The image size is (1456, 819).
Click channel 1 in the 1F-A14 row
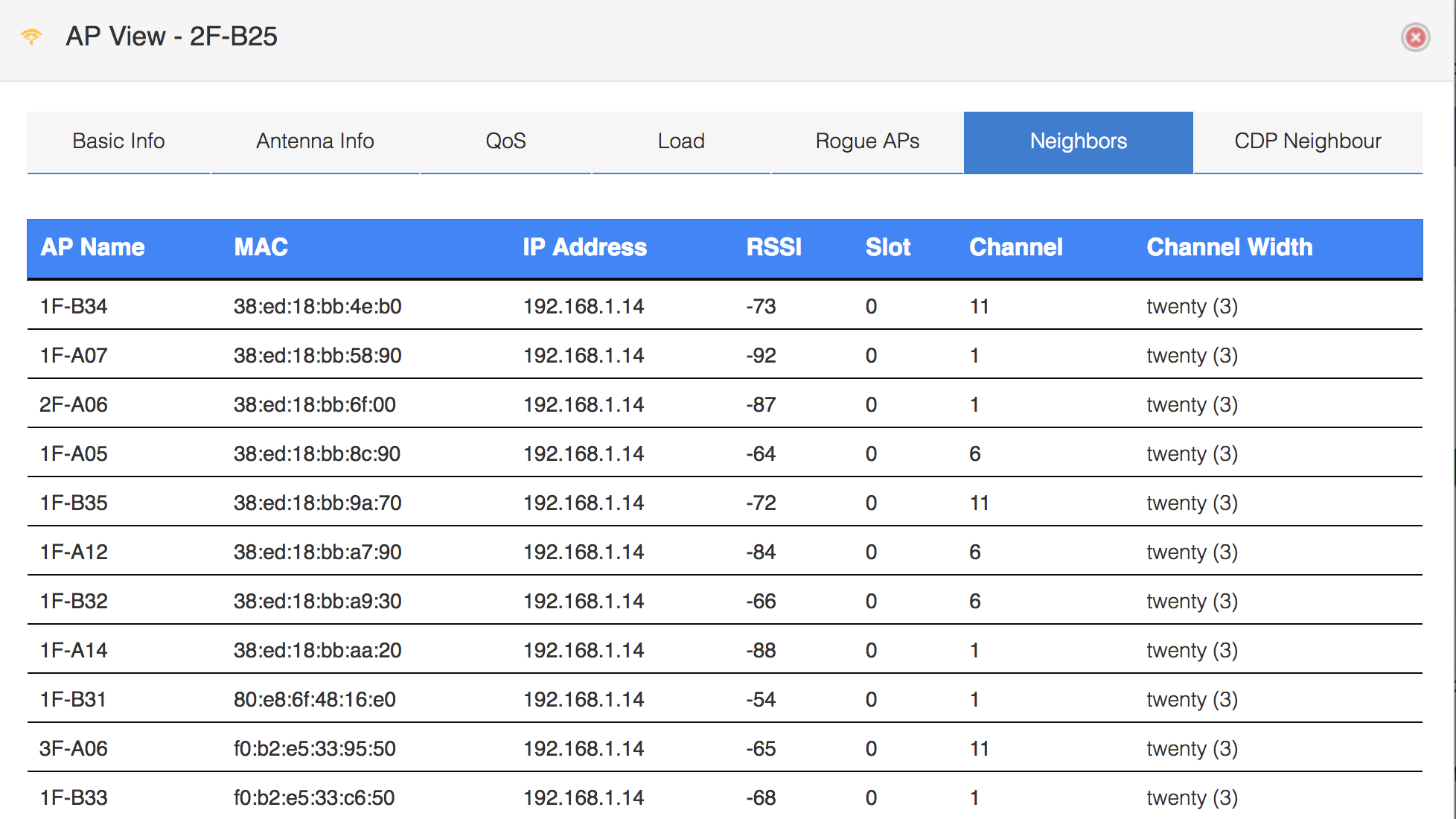click(x=974, y=650)
